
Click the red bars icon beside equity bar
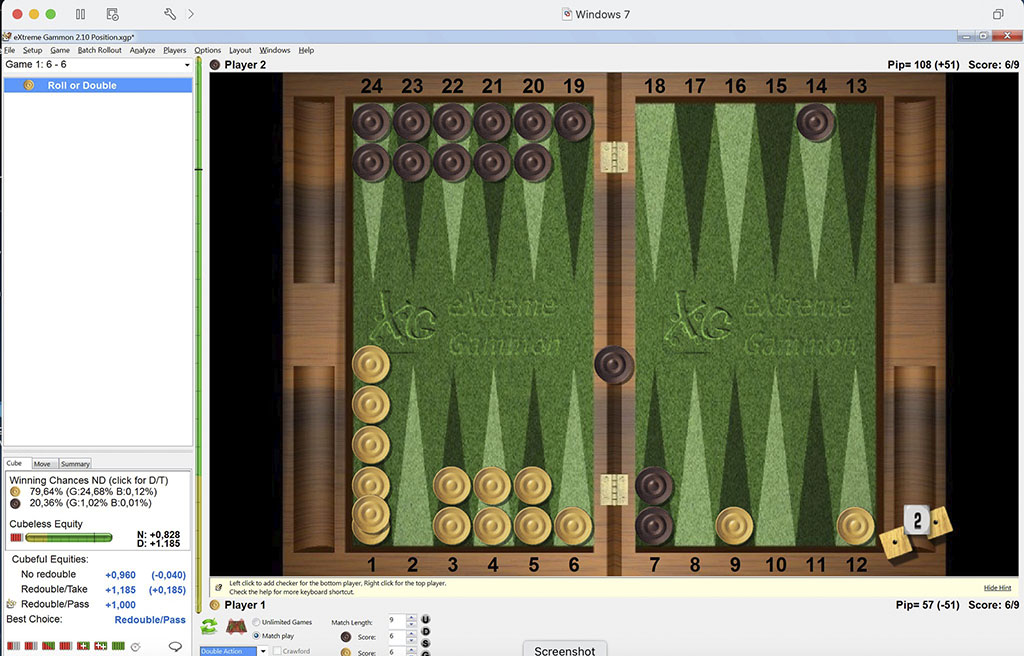pyautogui.click(x=16, y=538)
